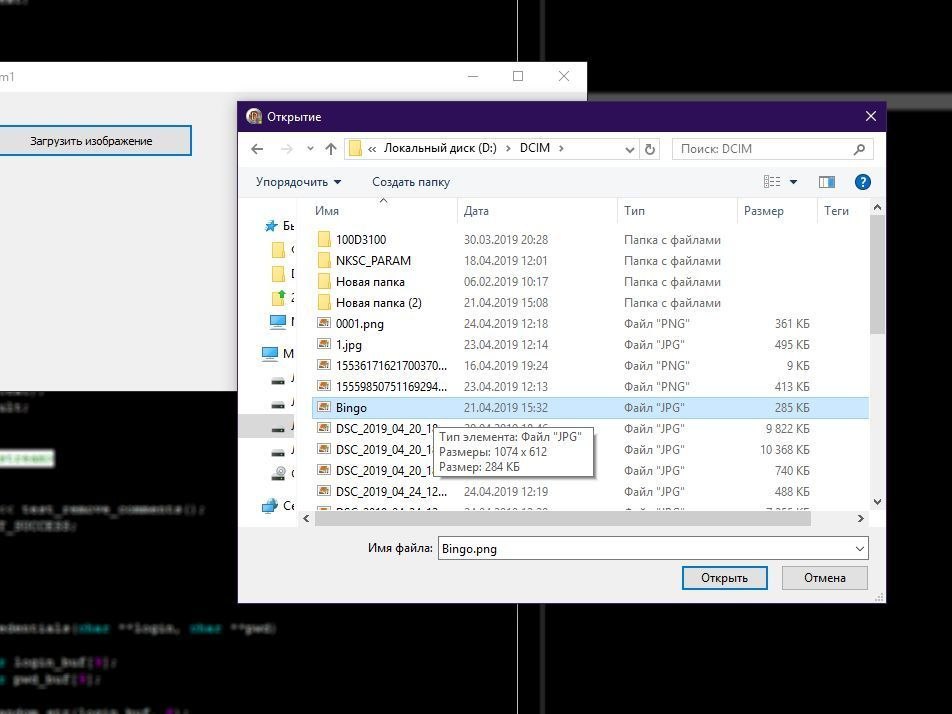Click the search magnifier icon
The width and height of the screenshot is (952, 714).
click(x=859, y=149)
